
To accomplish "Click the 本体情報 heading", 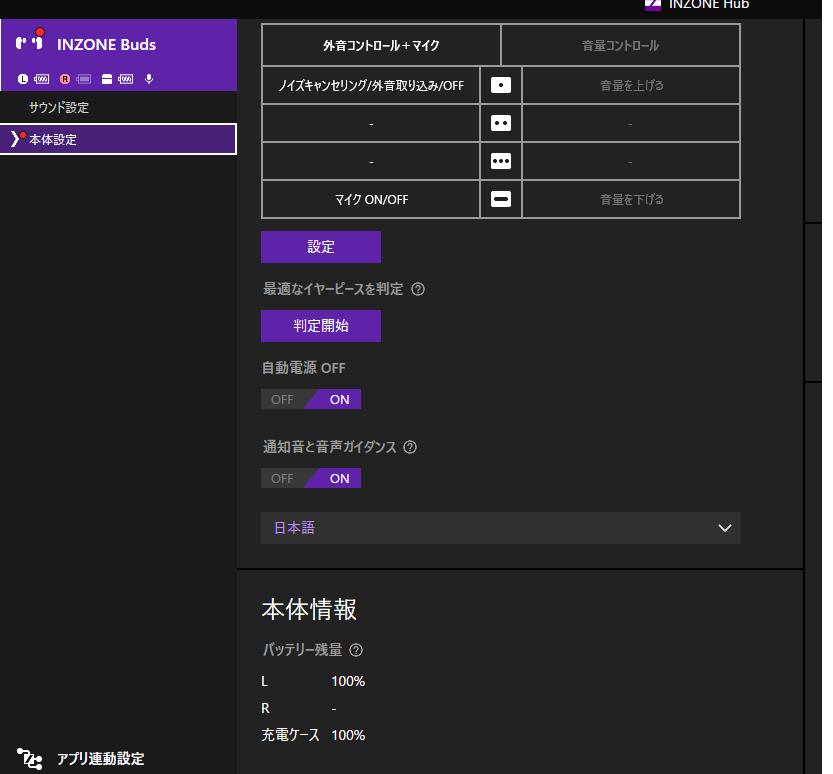I will tap(309, 609).
